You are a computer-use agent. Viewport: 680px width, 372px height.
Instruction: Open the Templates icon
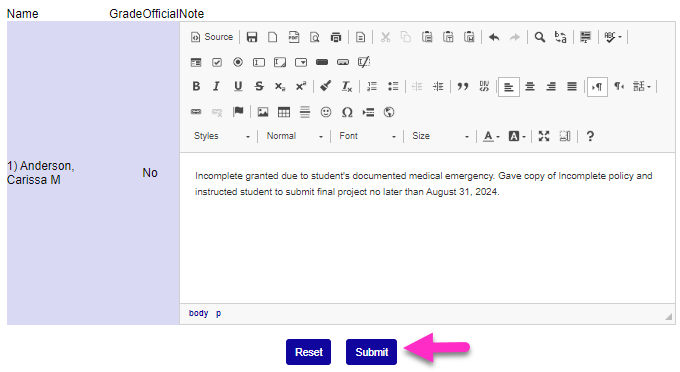pyautogui.click(x=360, y=37)
